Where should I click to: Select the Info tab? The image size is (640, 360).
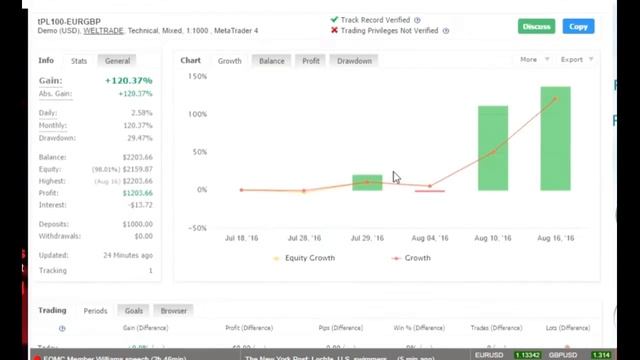pos(46,60)
